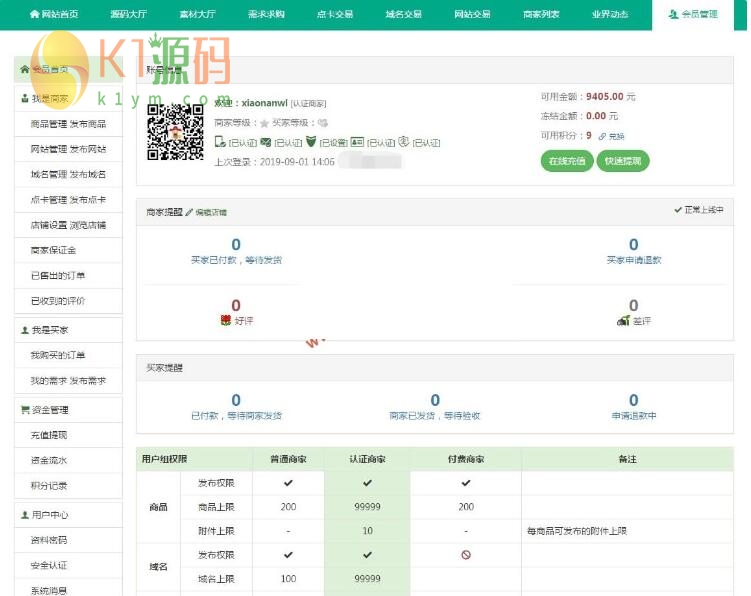Click the account QR code image
This screenshot has width=751, height=596.
click(x=175, y=132)
